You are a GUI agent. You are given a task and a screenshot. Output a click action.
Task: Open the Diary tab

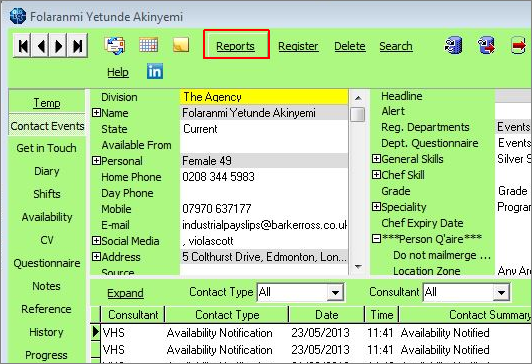coord(47,171)
